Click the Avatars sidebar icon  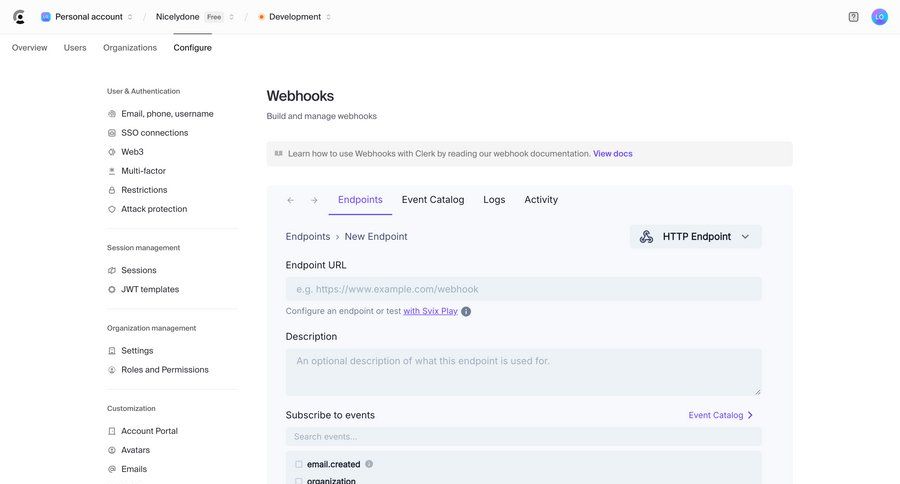click(112, 450)
